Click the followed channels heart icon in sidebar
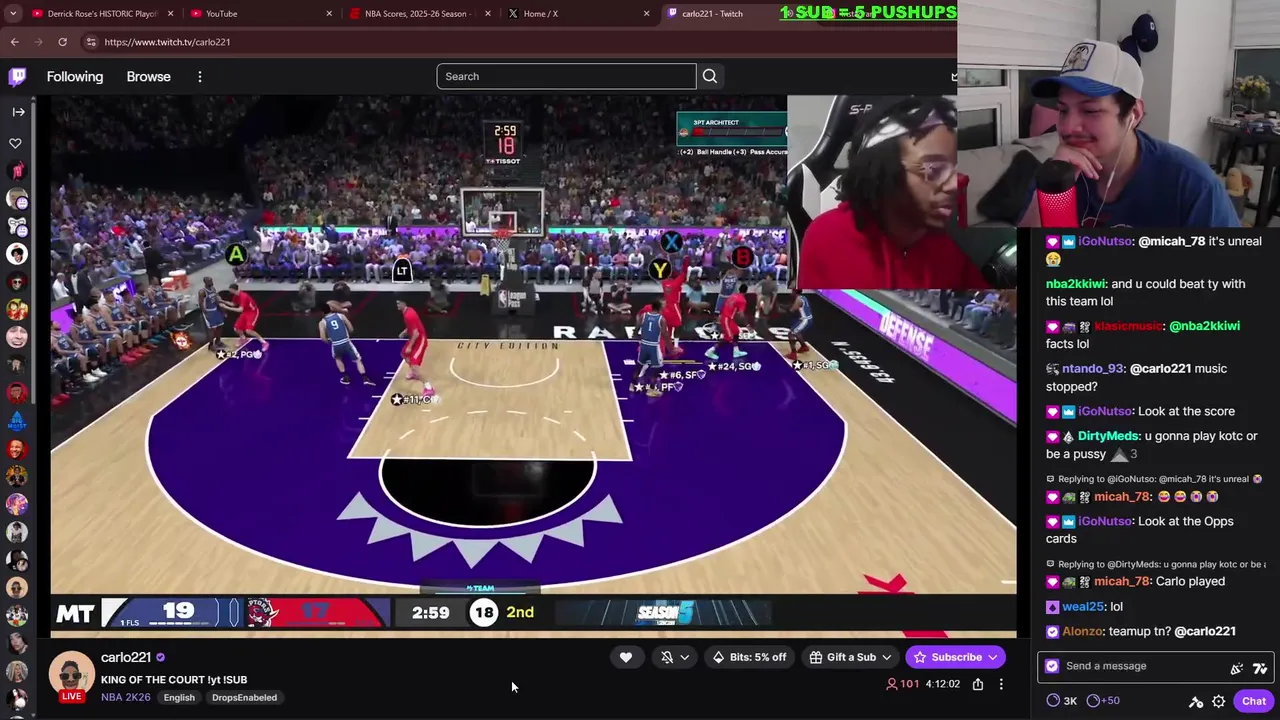The image size is (1280, 720). 16,144
